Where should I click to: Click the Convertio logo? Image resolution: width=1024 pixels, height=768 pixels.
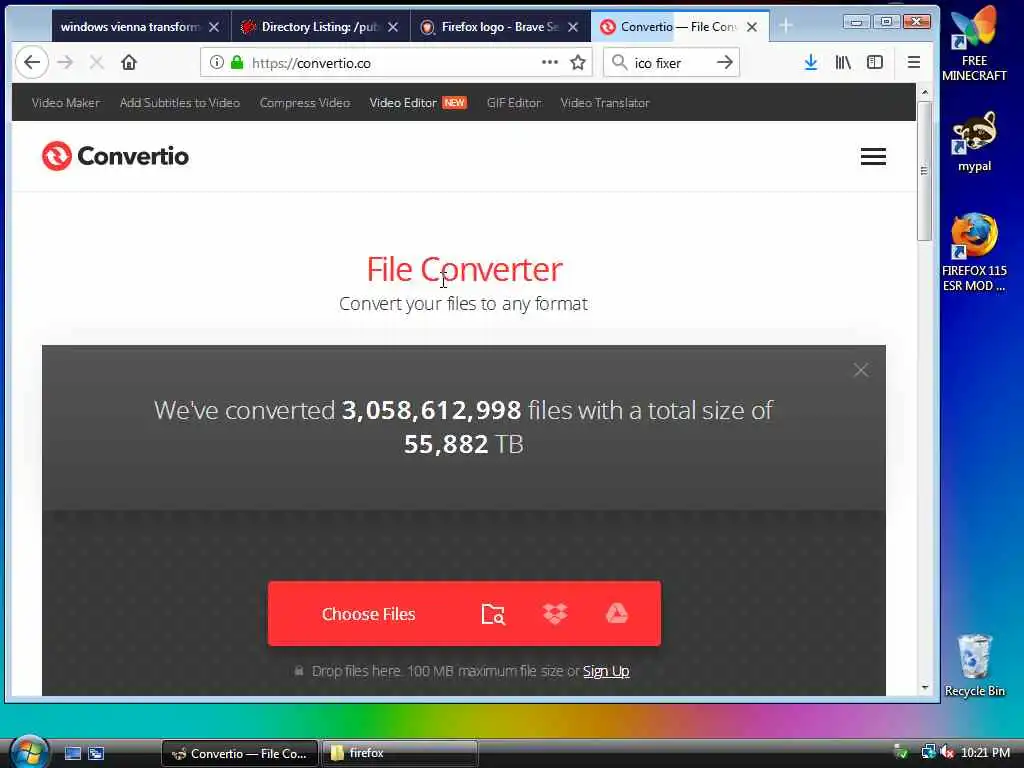[116, 156]
